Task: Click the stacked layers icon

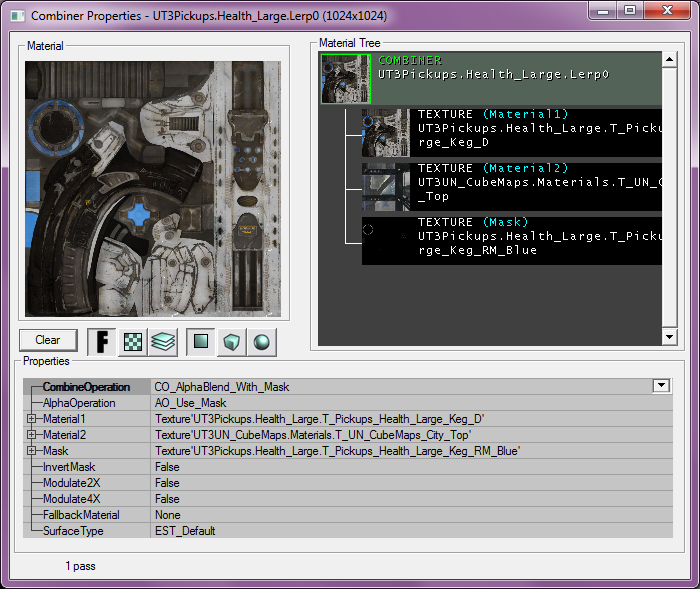Action: (x=163, y=342)
